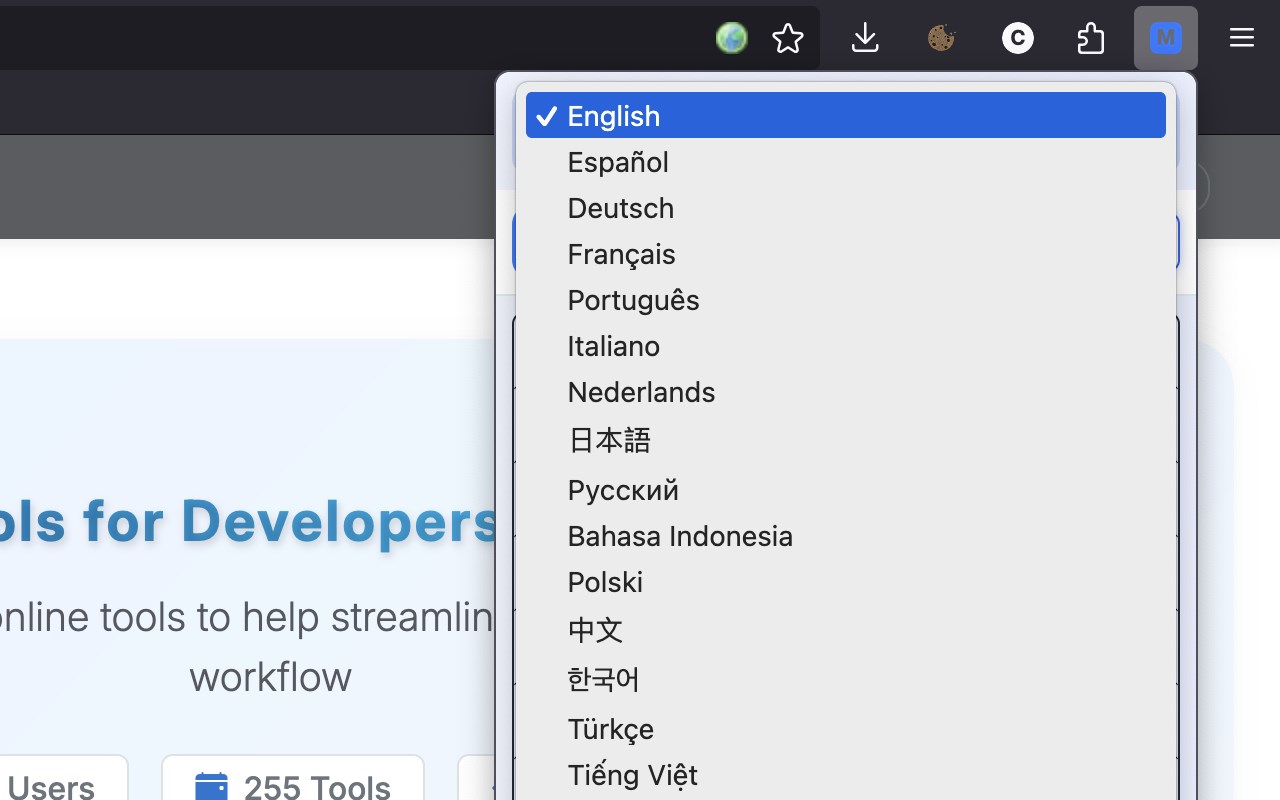Image resolution: width=1280 pixels, height=800 pixels.
Task: Select Português language option
Action: coord(845,300)
